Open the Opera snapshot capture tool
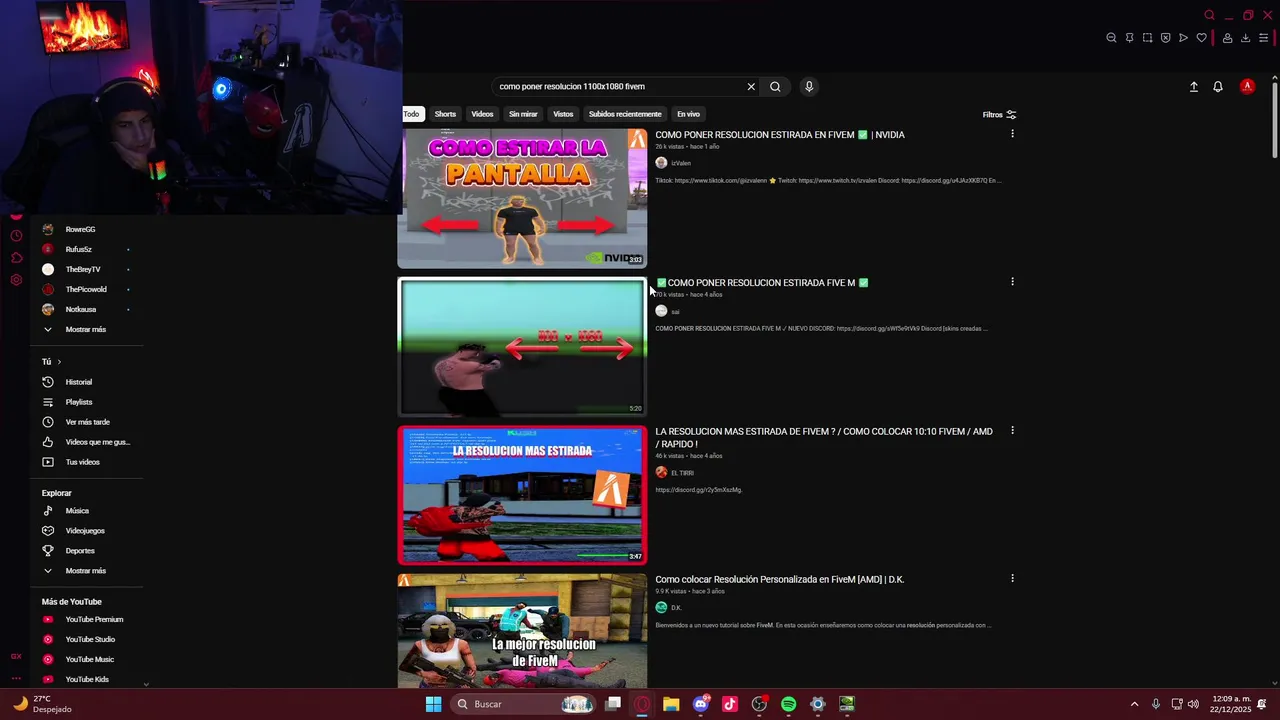This screenshot has width=1280, height=720. (1147, 38)
